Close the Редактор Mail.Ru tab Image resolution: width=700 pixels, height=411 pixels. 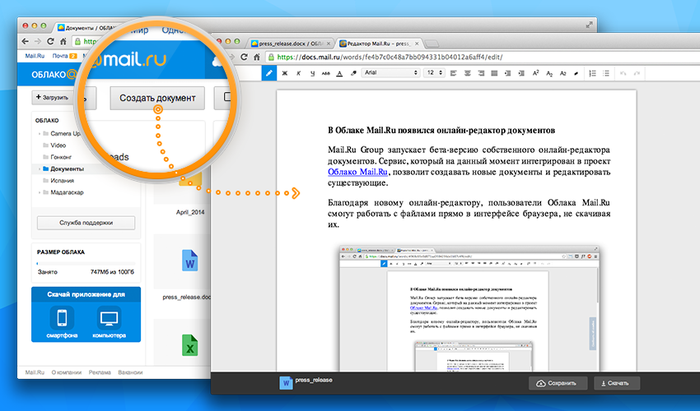click(417, 44)
